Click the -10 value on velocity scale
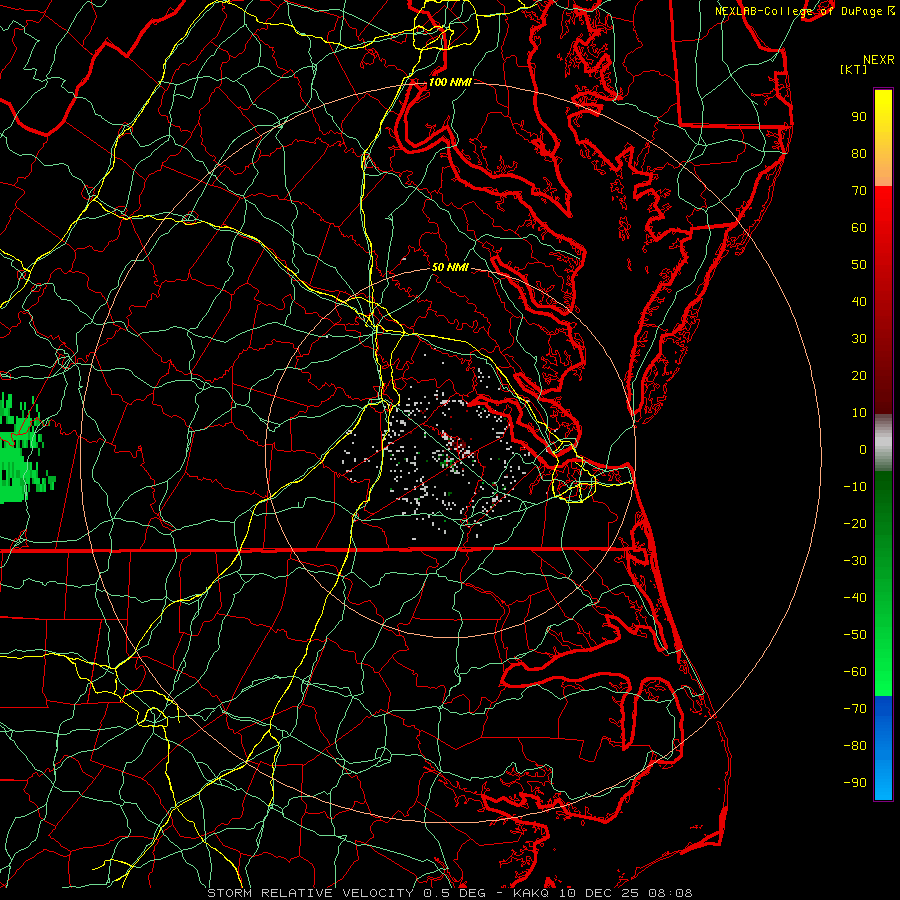The height and width of the screenshot is (900, 900). click(x=855, y=487)
